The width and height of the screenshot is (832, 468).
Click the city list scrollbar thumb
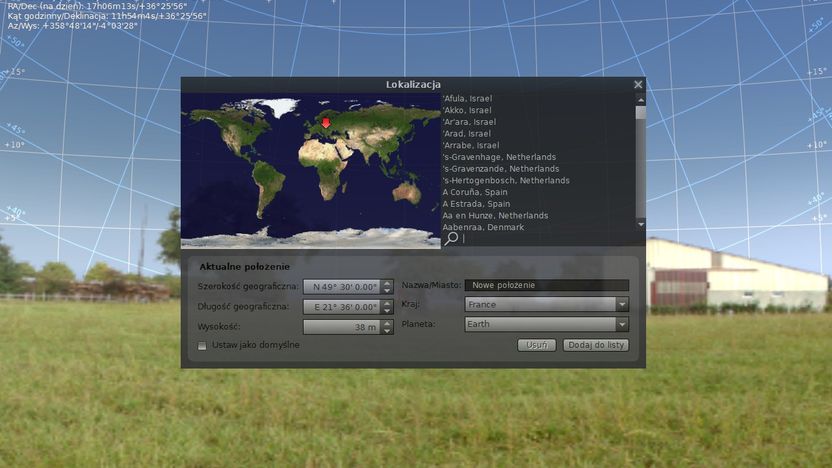[641, 112]
